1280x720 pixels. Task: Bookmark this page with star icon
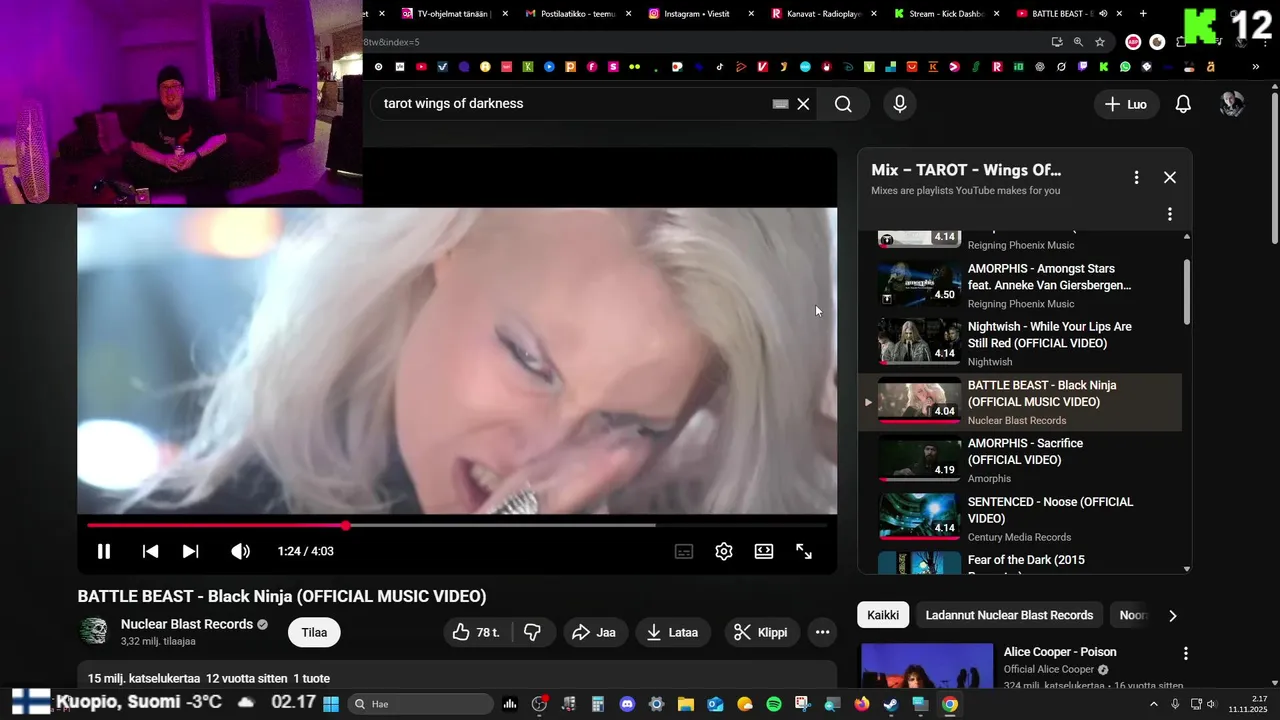click(x=1100, y=42)
